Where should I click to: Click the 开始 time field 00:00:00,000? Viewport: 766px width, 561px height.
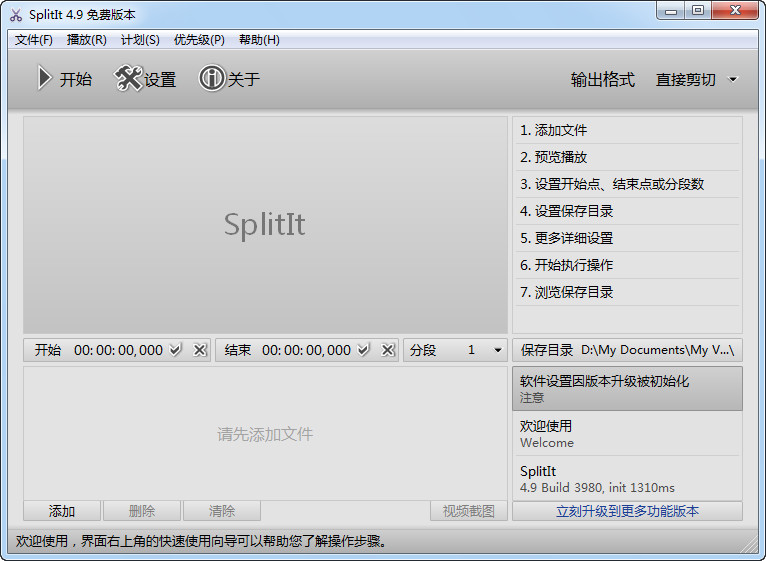(118, 350)
